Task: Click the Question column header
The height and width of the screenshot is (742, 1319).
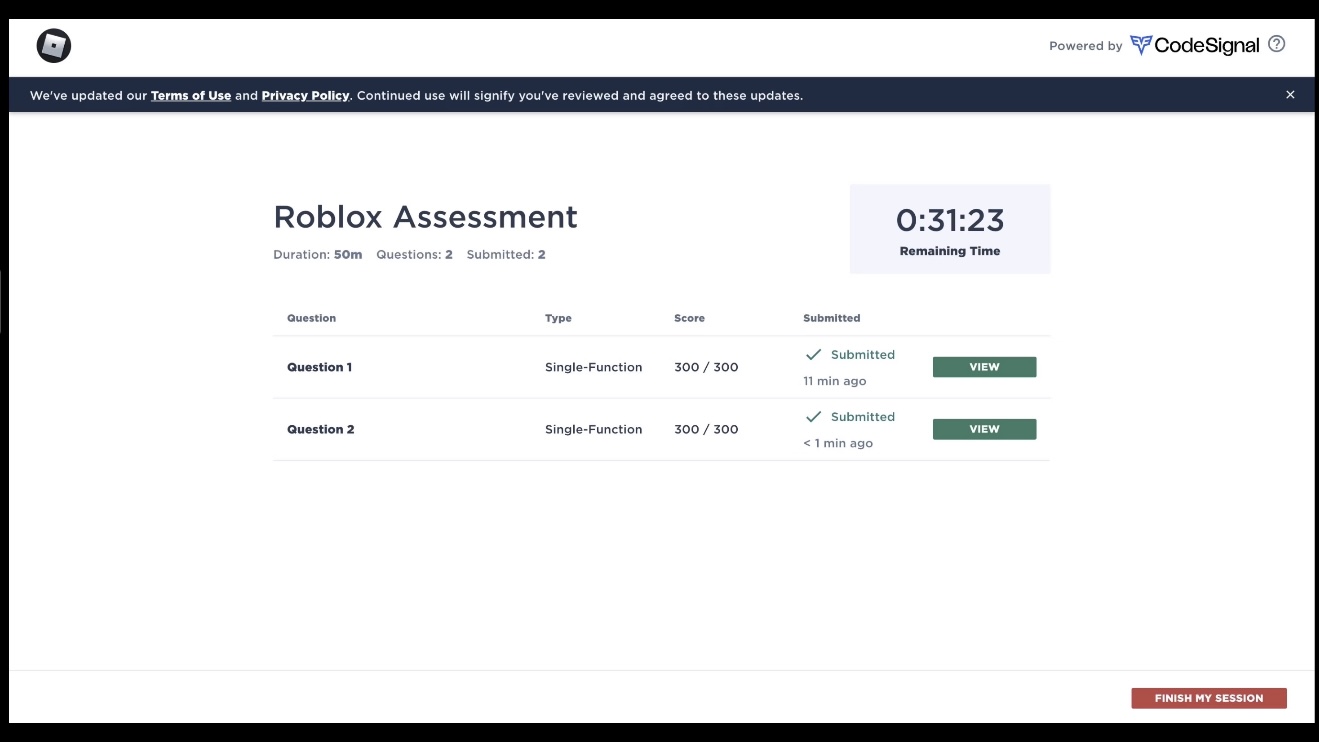Action: [311, 318]
